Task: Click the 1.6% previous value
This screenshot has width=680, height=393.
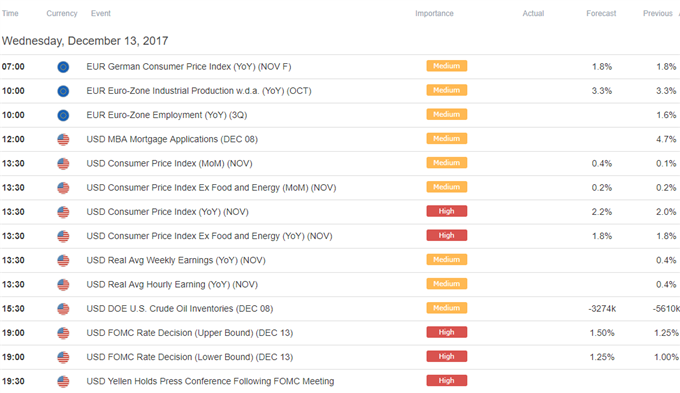Action: click(x=666, y=115)
